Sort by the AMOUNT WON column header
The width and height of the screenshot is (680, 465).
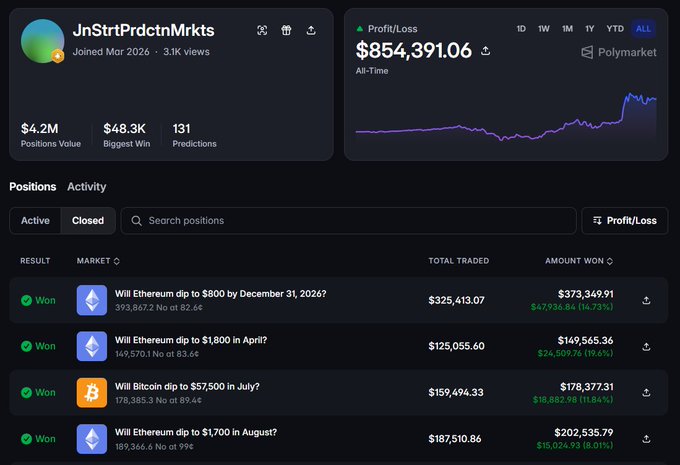(x=579, y=261)
